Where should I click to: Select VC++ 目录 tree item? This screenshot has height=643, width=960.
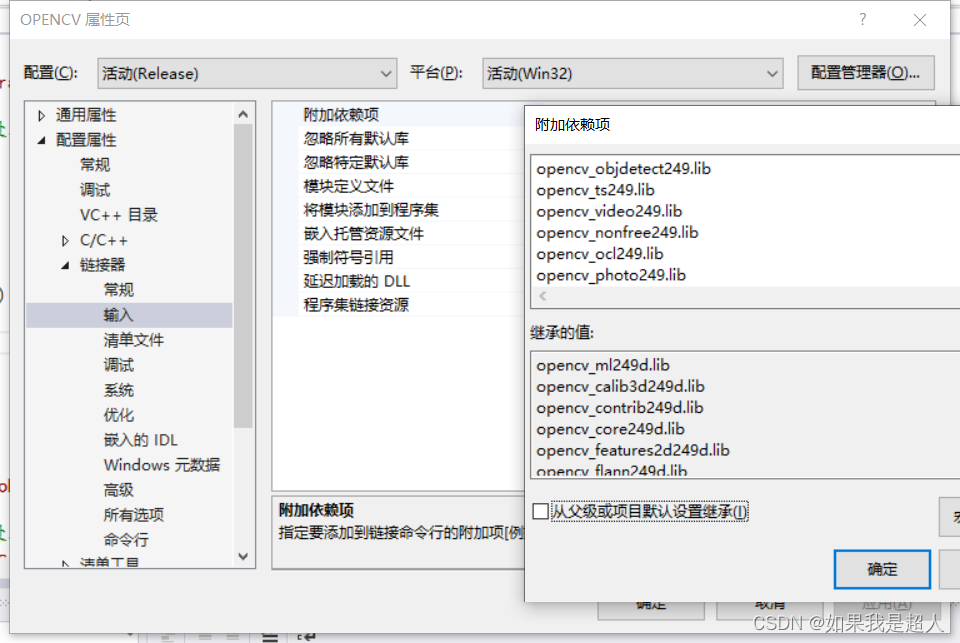pyautogui.click(x=119, y=215)
